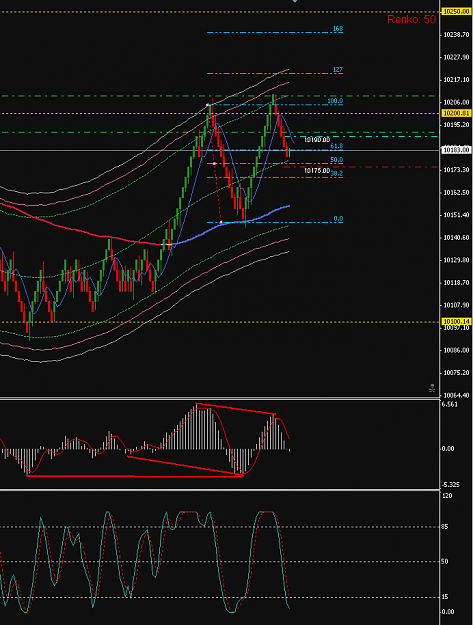Click the white Fibonacci anchor dot at 50.0
The width and height of the screenshot is (473, 625).
pos(214,163)
